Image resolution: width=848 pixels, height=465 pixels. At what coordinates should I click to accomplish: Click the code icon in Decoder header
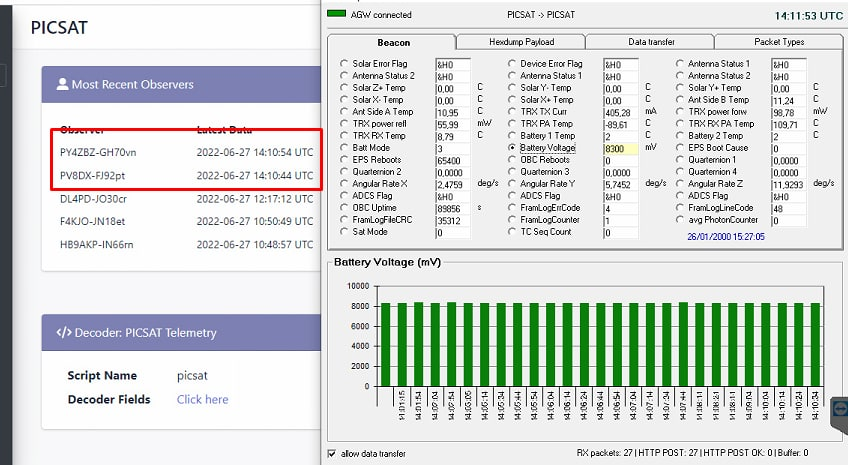[64, 332]
